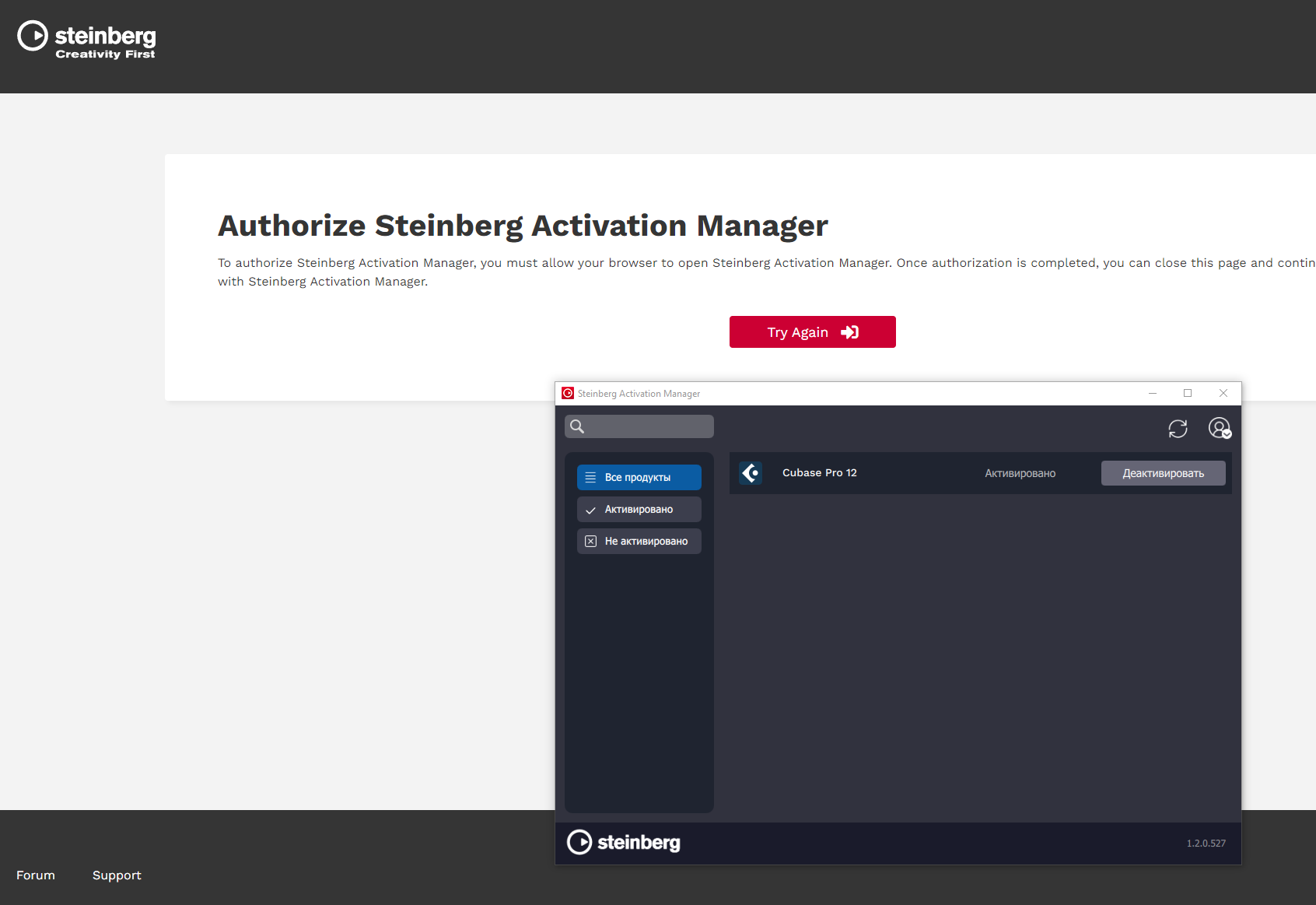Open the Forum link in the footer
1316x905 pixels.
coord(36,875)
